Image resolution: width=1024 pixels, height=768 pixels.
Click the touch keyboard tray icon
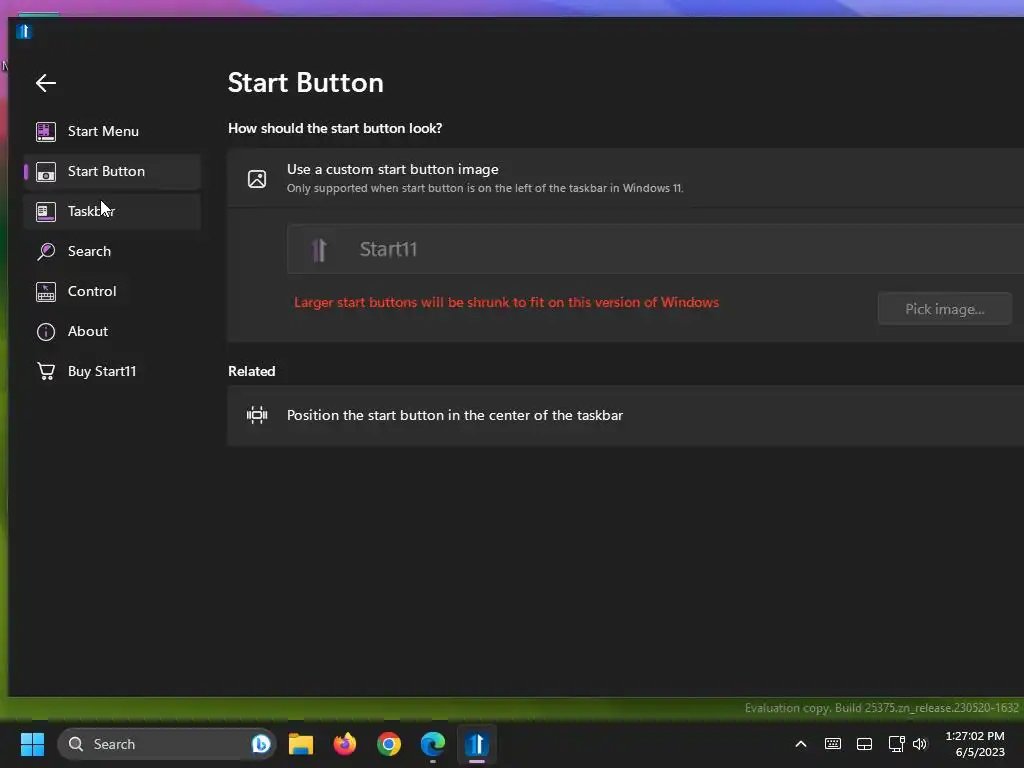833,744
